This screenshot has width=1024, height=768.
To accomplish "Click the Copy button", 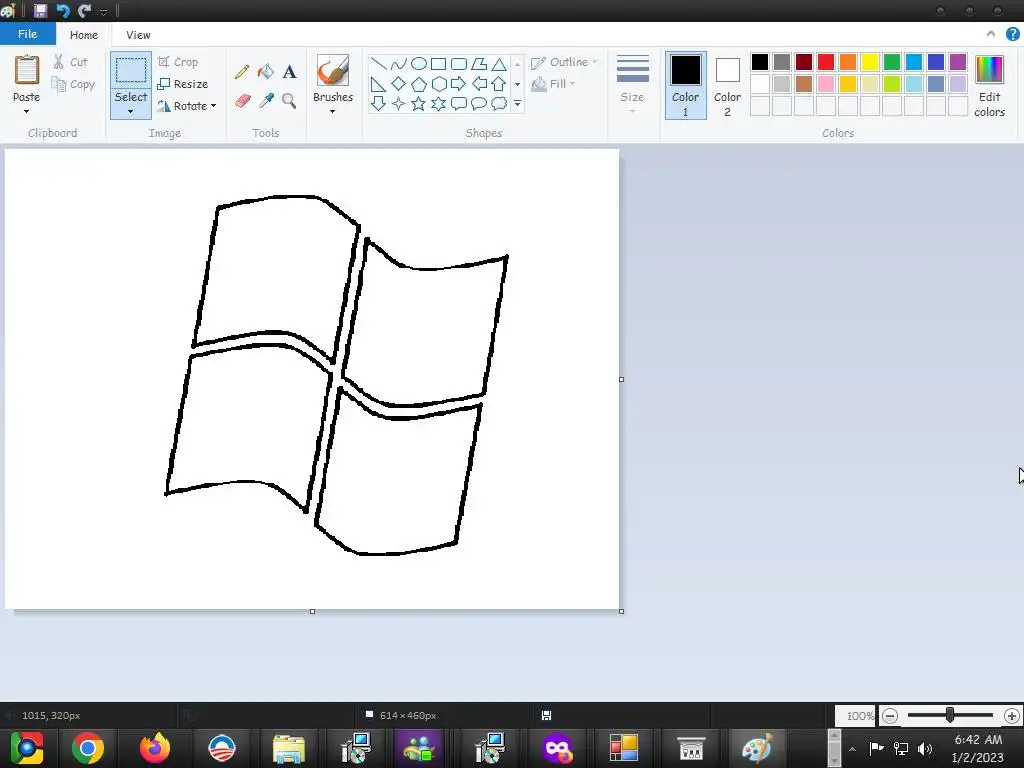I will [73, 84].
